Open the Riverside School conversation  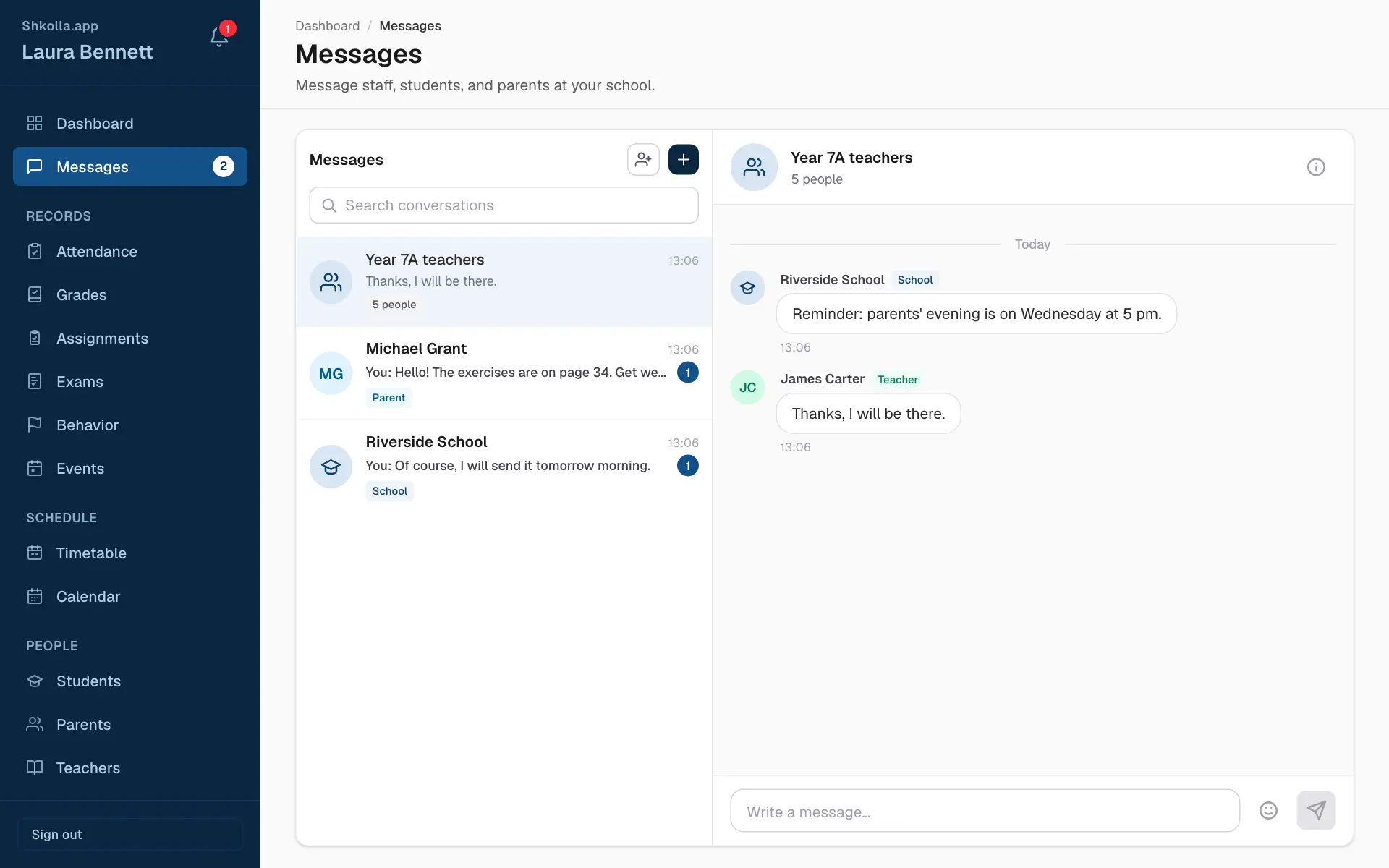point(504,467)
